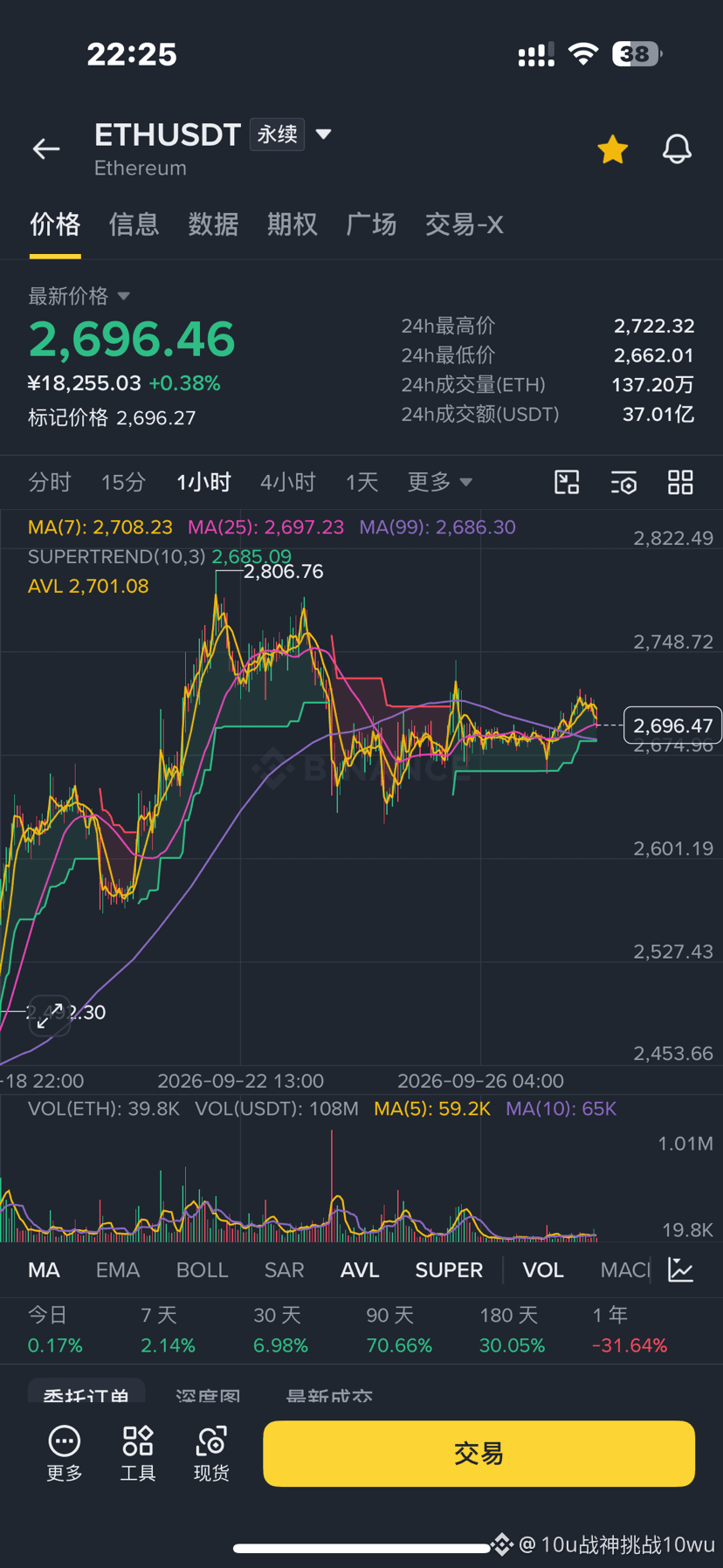Tap the yellow 交易 button

coord(479,1454)
